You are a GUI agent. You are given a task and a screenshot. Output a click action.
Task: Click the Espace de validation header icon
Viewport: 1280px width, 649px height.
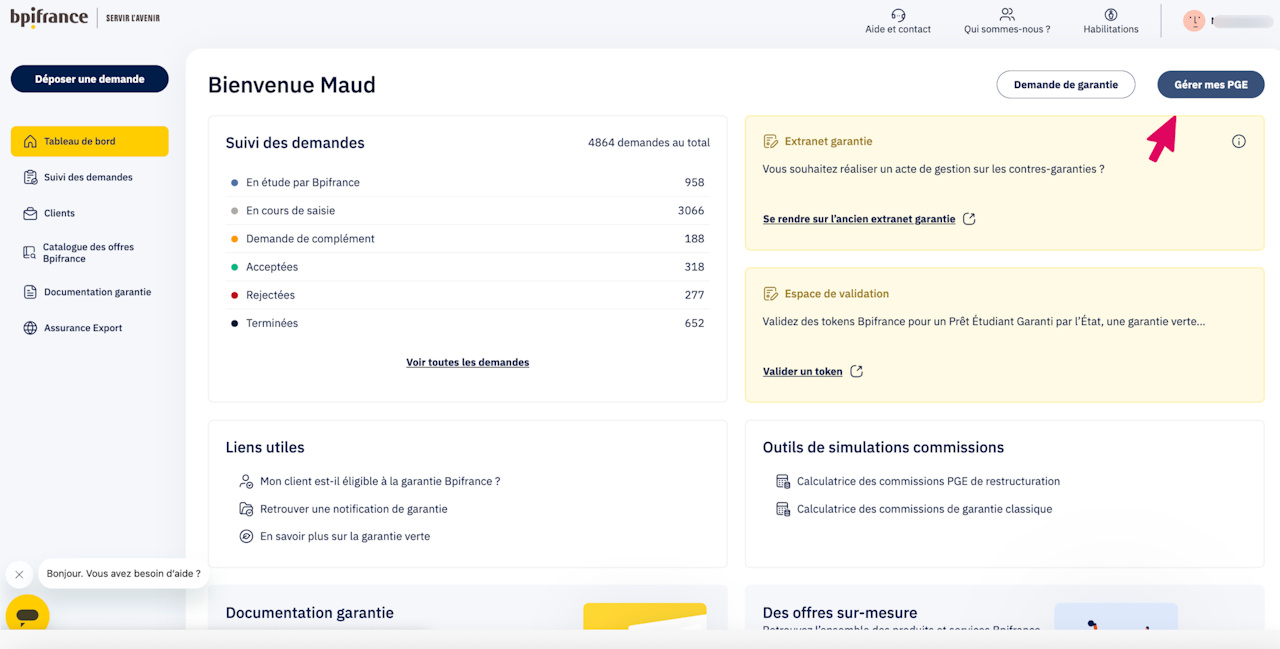[770, 294]
